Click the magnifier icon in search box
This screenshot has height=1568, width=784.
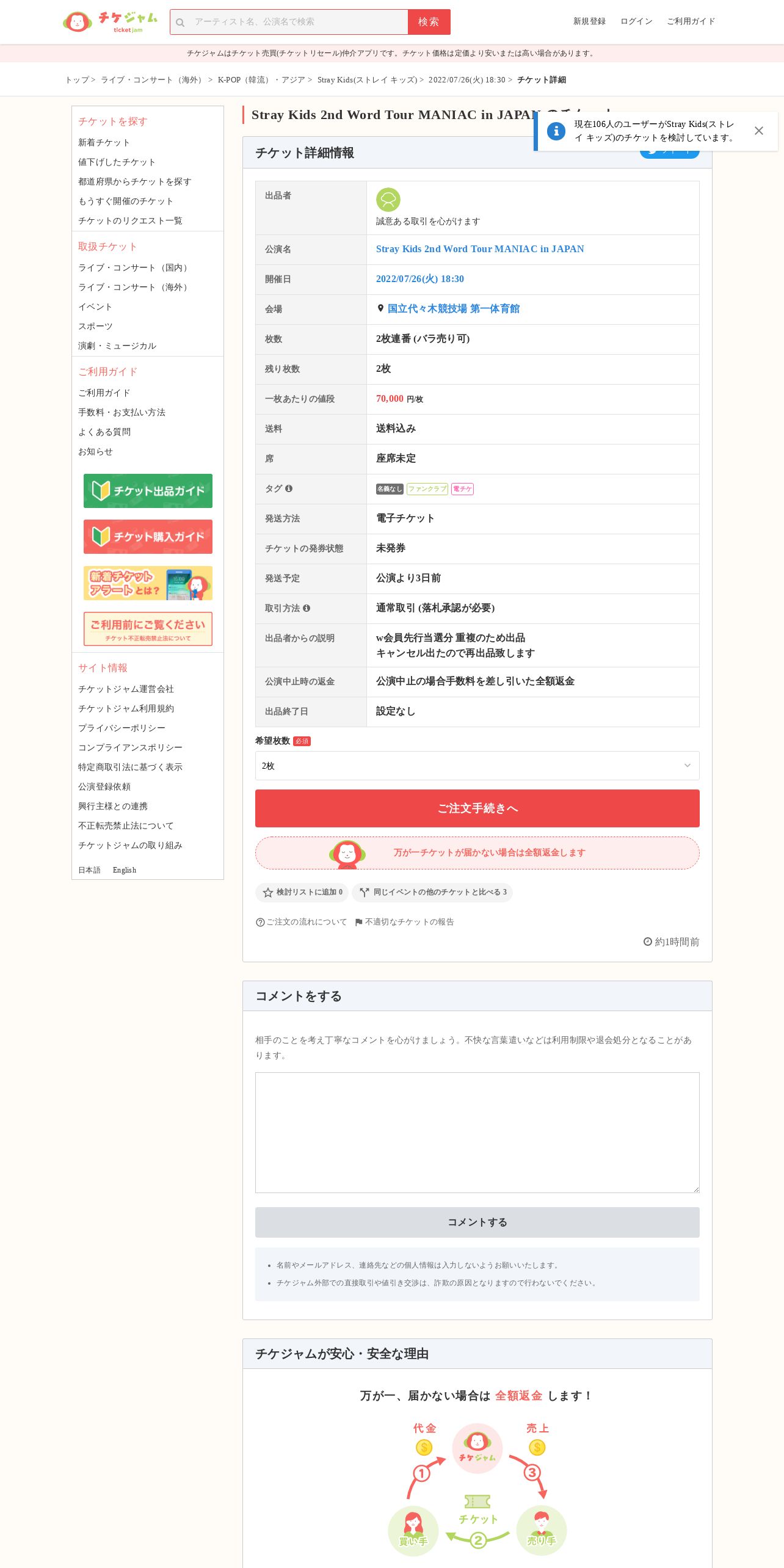180,22
